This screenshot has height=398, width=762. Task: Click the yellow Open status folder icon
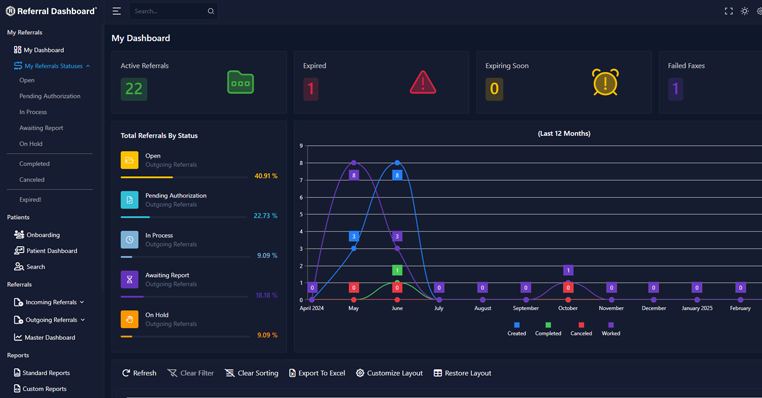[x=129, y=160]
